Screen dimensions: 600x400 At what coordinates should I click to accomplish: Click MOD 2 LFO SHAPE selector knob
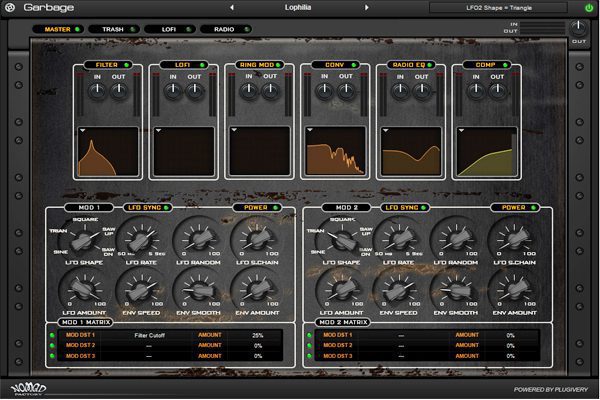[341, 240]
